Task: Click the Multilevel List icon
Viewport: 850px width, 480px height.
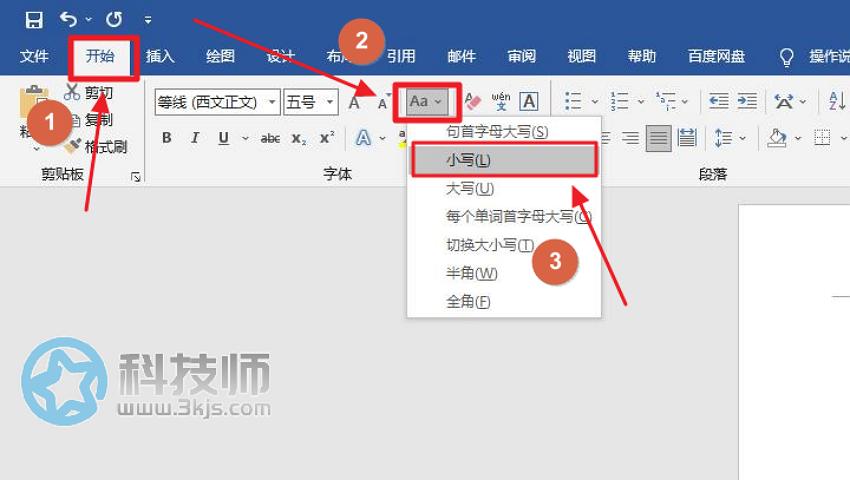Action: (x=666, y=101)
